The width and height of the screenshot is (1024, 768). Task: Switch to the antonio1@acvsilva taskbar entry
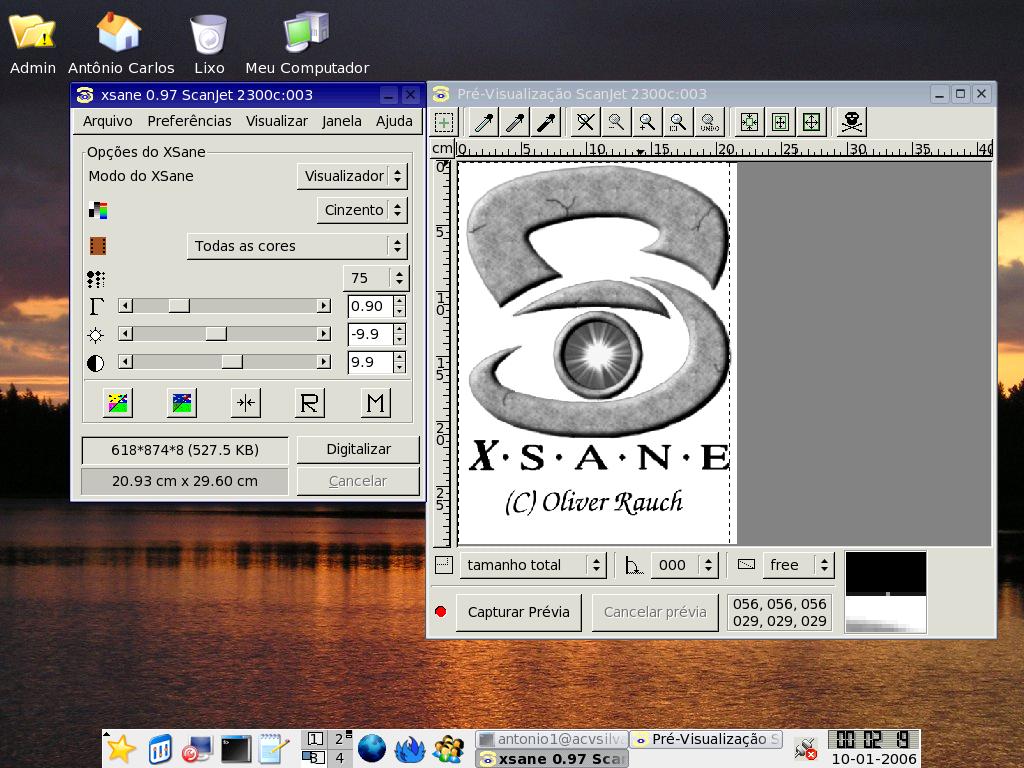click(x=551, y=739)
